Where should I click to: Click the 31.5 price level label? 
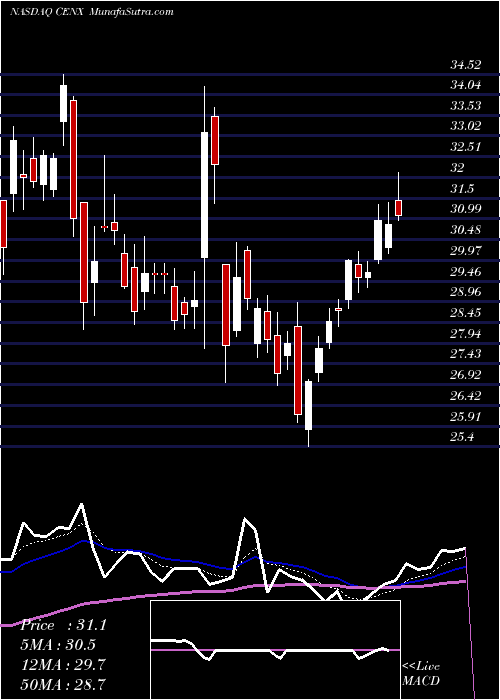coord(462,189)
